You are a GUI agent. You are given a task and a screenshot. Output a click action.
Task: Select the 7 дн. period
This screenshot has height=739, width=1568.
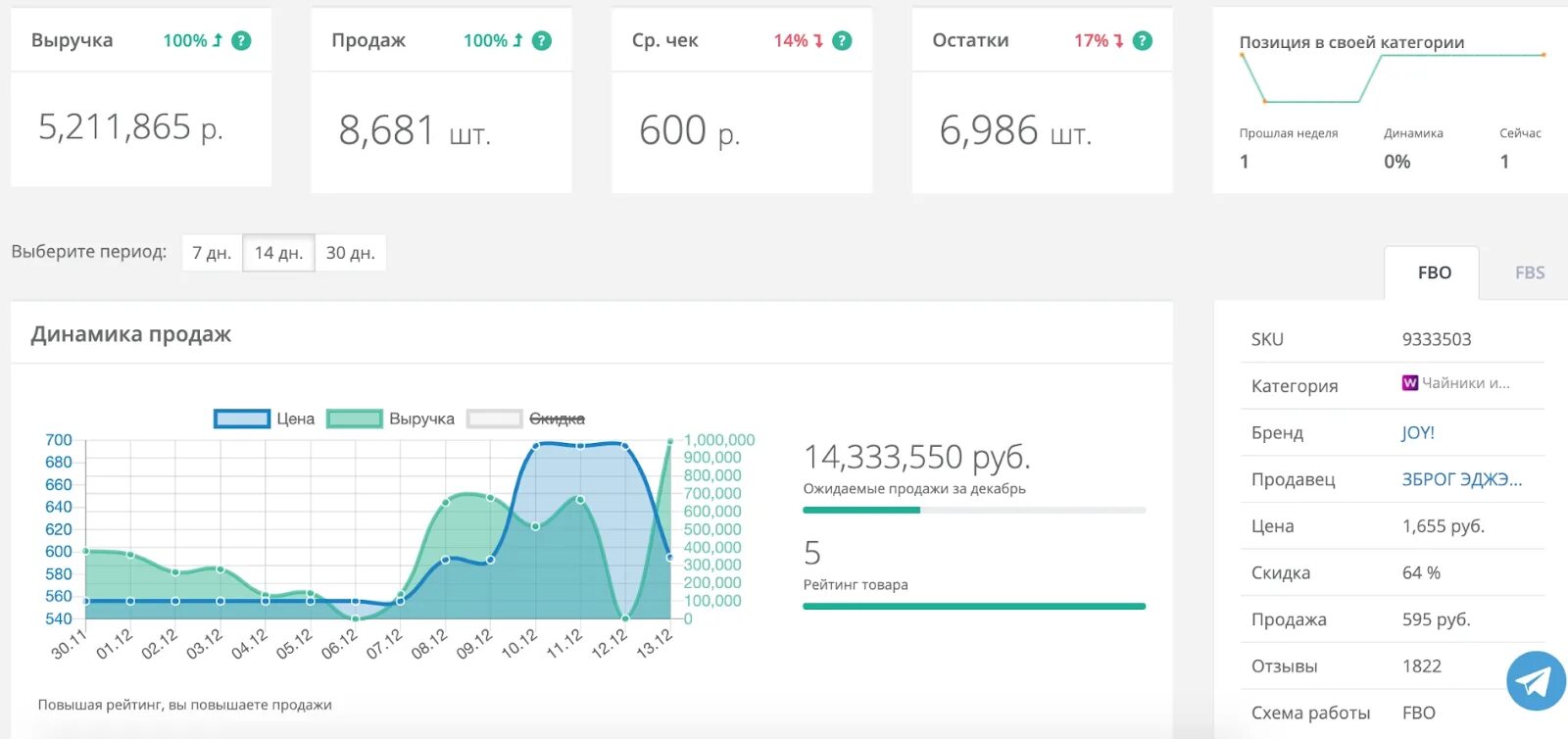pos(212,253)
